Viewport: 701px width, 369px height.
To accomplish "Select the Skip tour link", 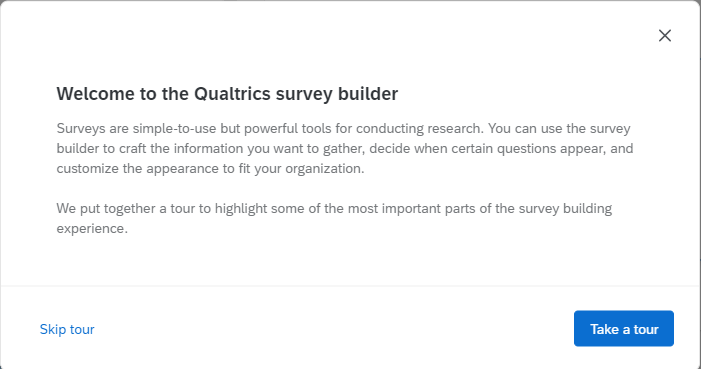I will [x=67, y=329].
